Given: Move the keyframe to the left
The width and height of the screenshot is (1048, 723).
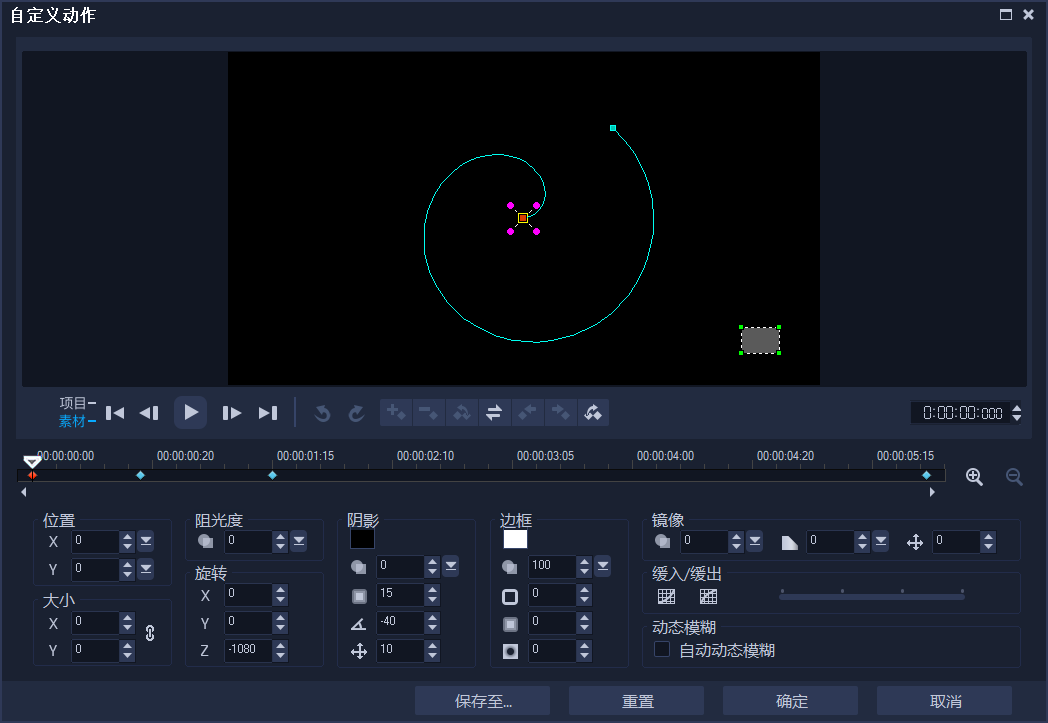Looking at the screenshot, I should tap(527, 412).
